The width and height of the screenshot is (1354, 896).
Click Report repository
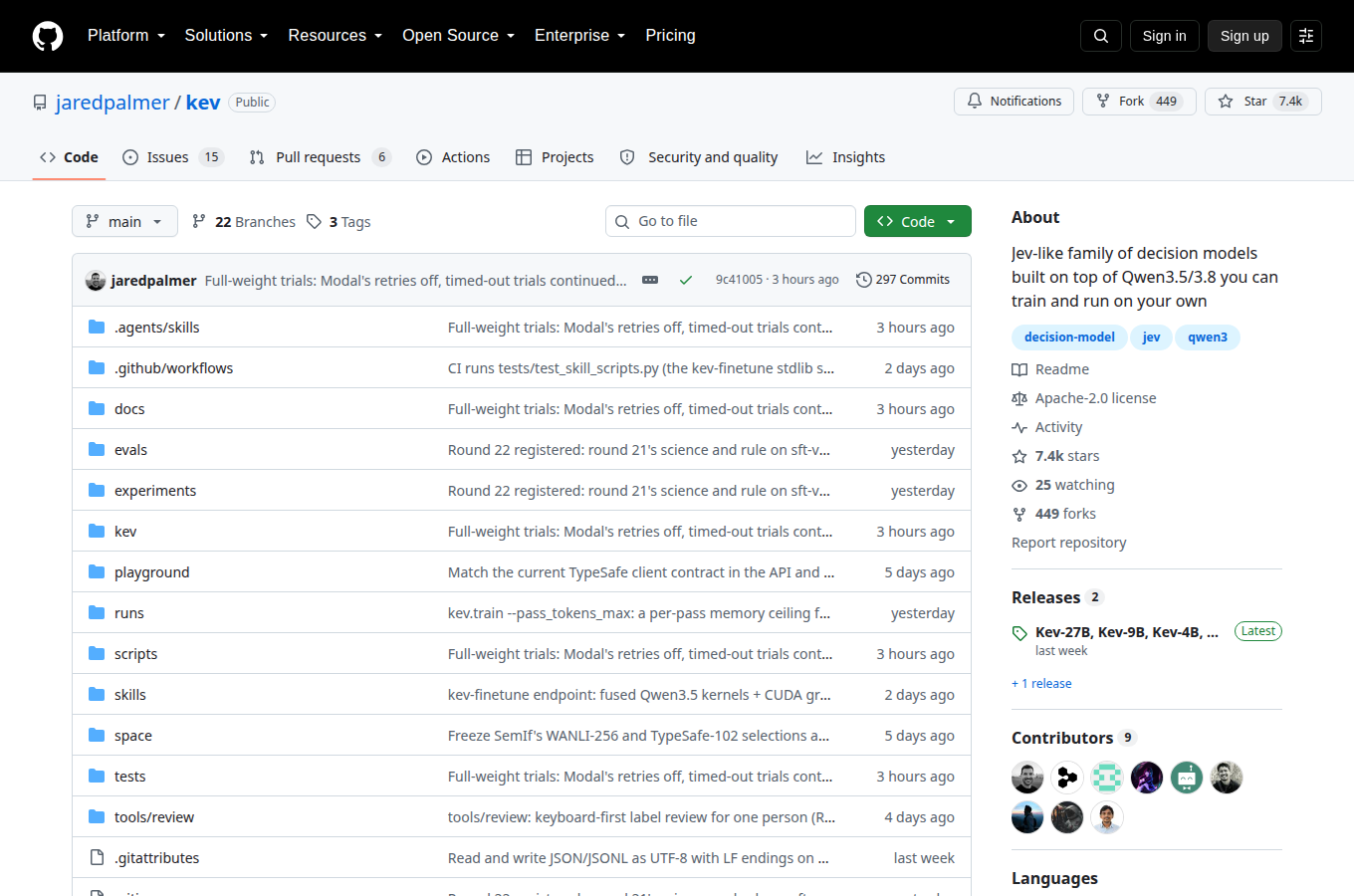tap(1069, 543)
